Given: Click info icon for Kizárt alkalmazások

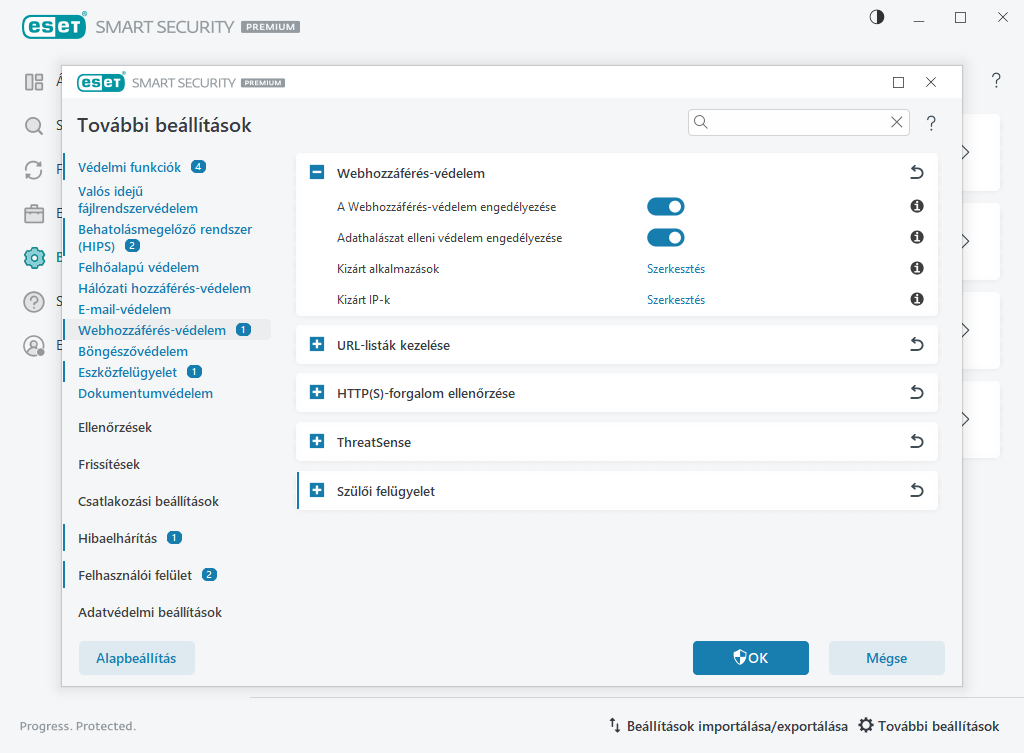Looking at the screenshot, I should coord(916,269).
